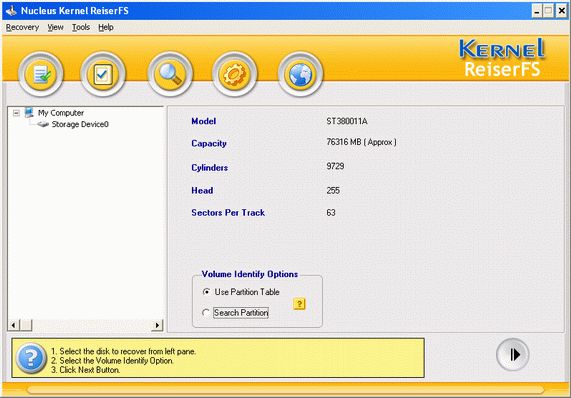
Task: Open the Help menu
Action: tap(106, 27)
